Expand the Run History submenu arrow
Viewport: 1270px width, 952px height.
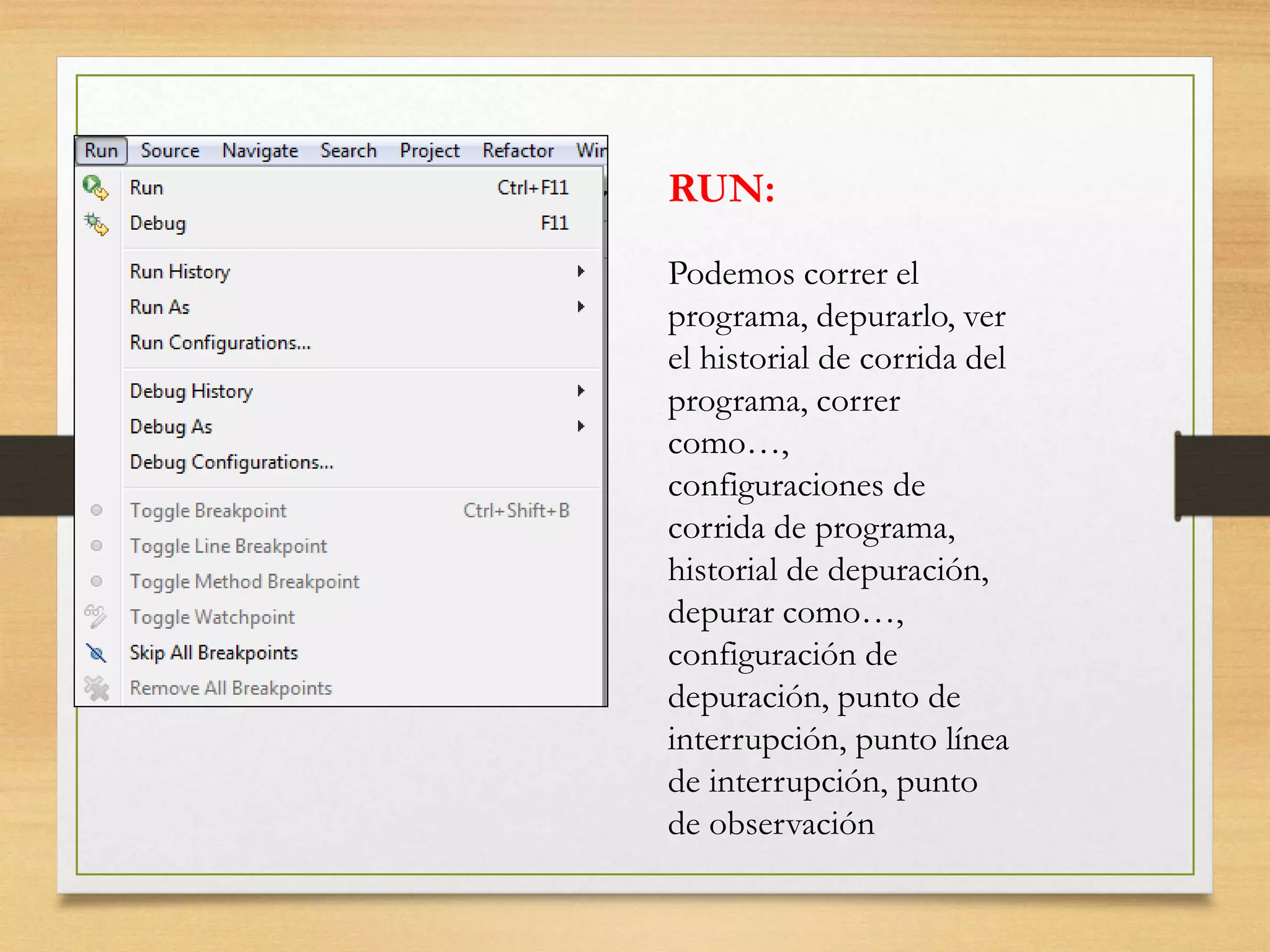pyautogui.click(x=581, y=271)
